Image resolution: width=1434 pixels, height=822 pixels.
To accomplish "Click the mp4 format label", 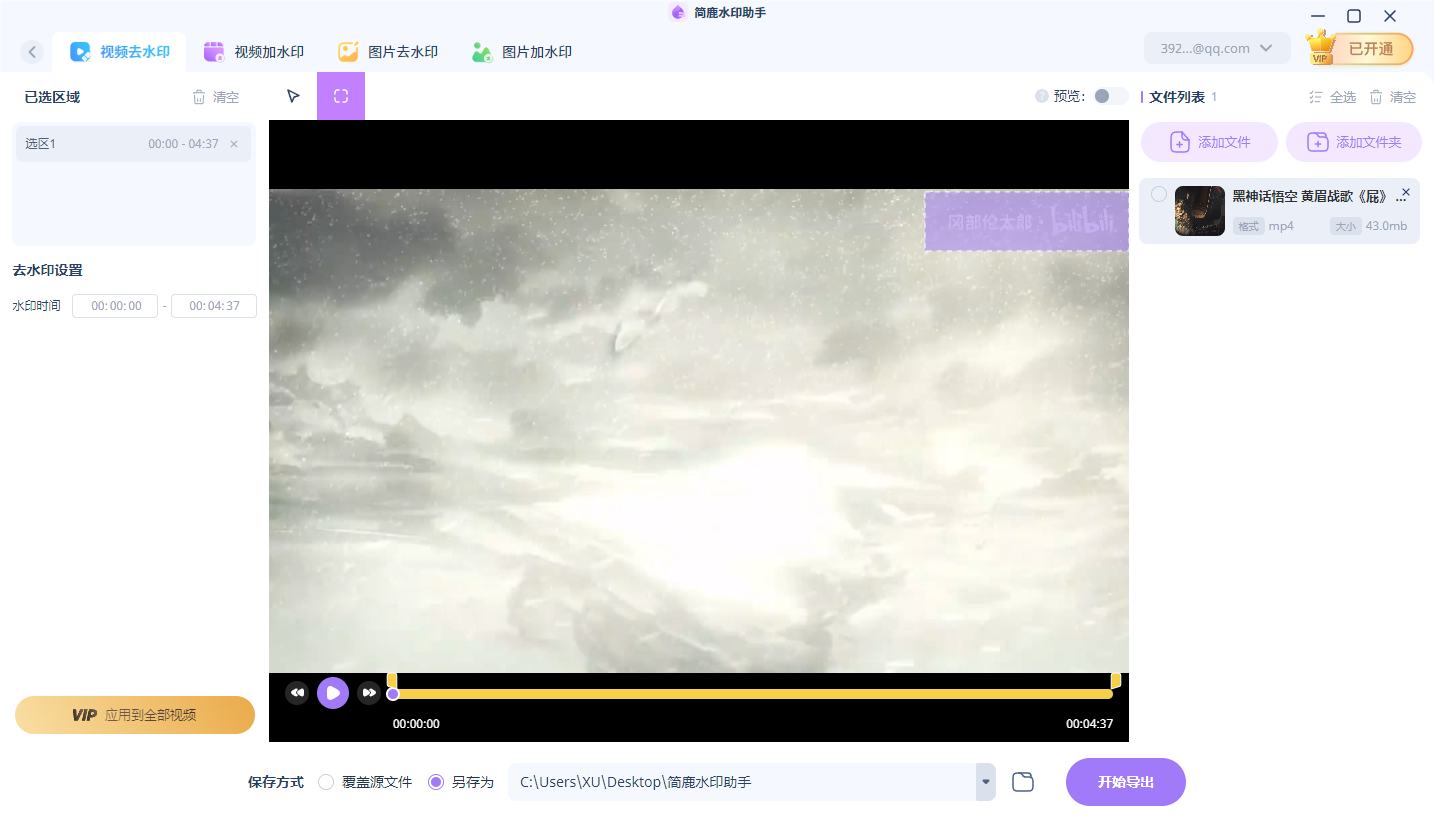I will click(1281, 226).
